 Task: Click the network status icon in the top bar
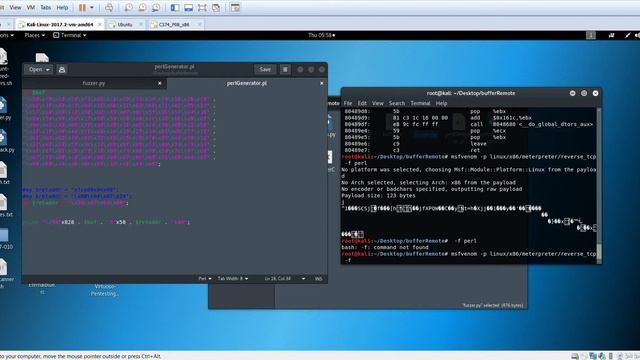(x=611, y=36)
